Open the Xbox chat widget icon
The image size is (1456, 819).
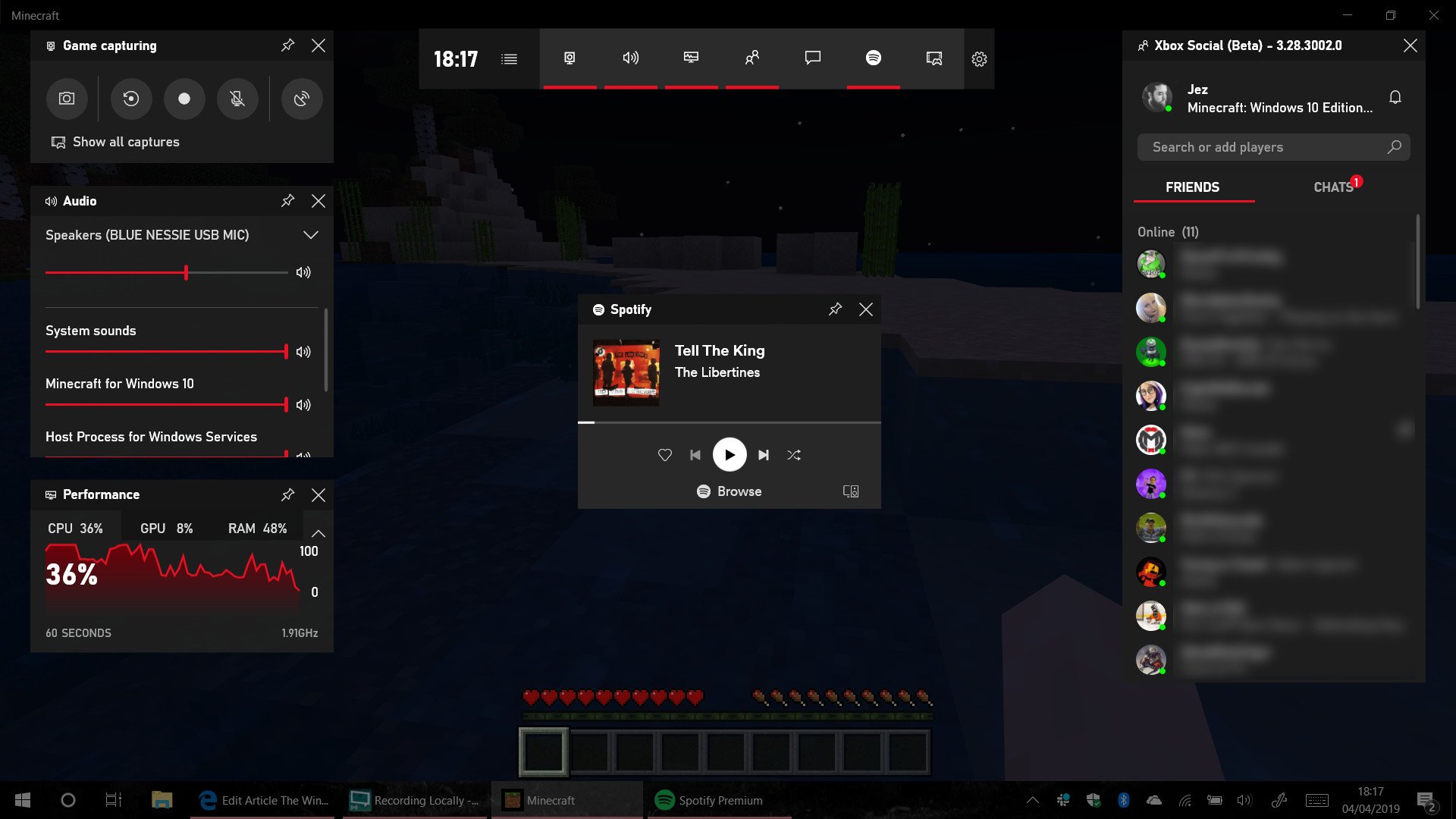[812, 58]
